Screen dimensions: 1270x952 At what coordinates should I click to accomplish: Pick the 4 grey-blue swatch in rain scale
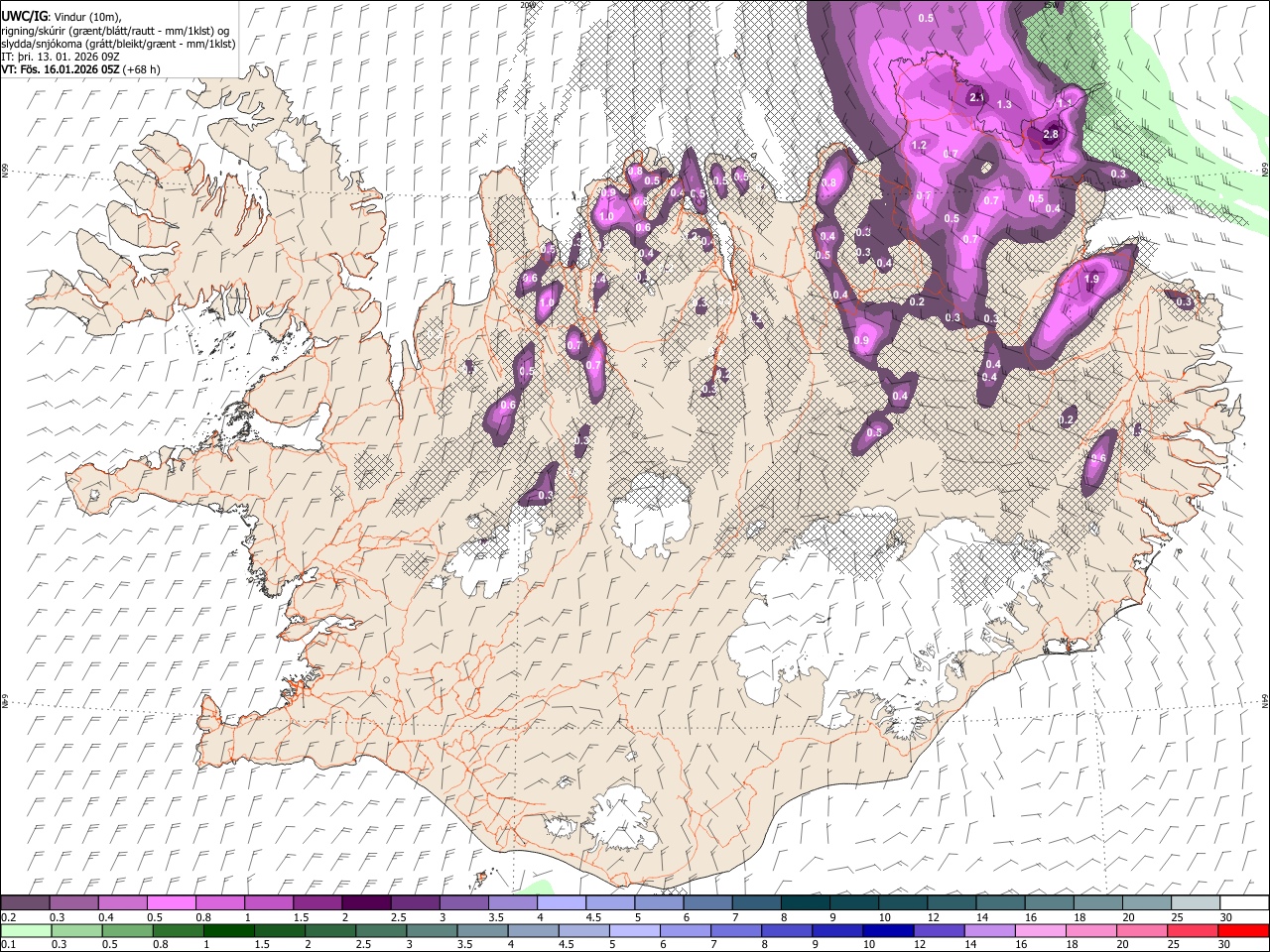tap(532, 930)
